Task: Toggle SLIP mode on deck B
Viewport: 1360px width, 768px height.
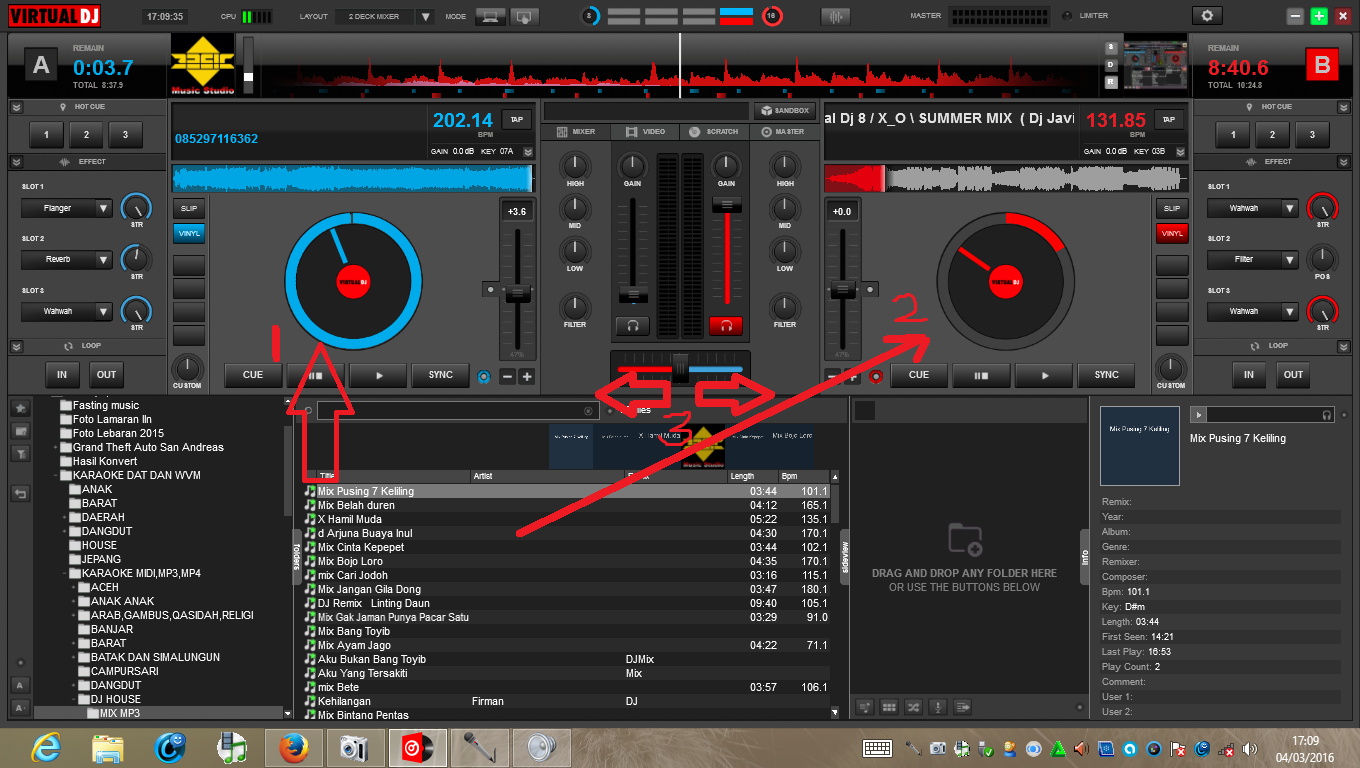Action: [x=1172, y=208]
